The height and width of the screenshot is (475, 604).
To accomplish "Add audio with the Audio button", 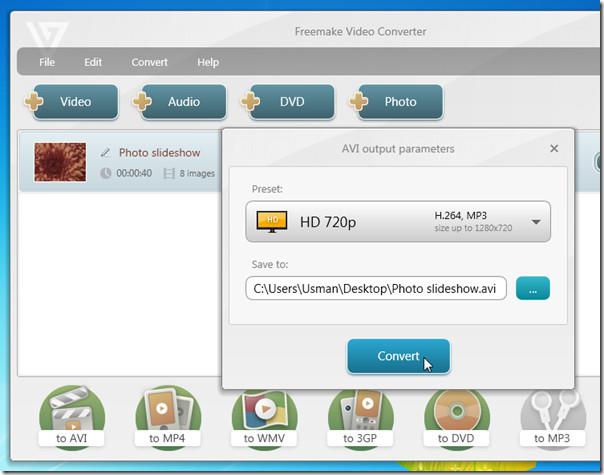I will click(x=180, y=102).
